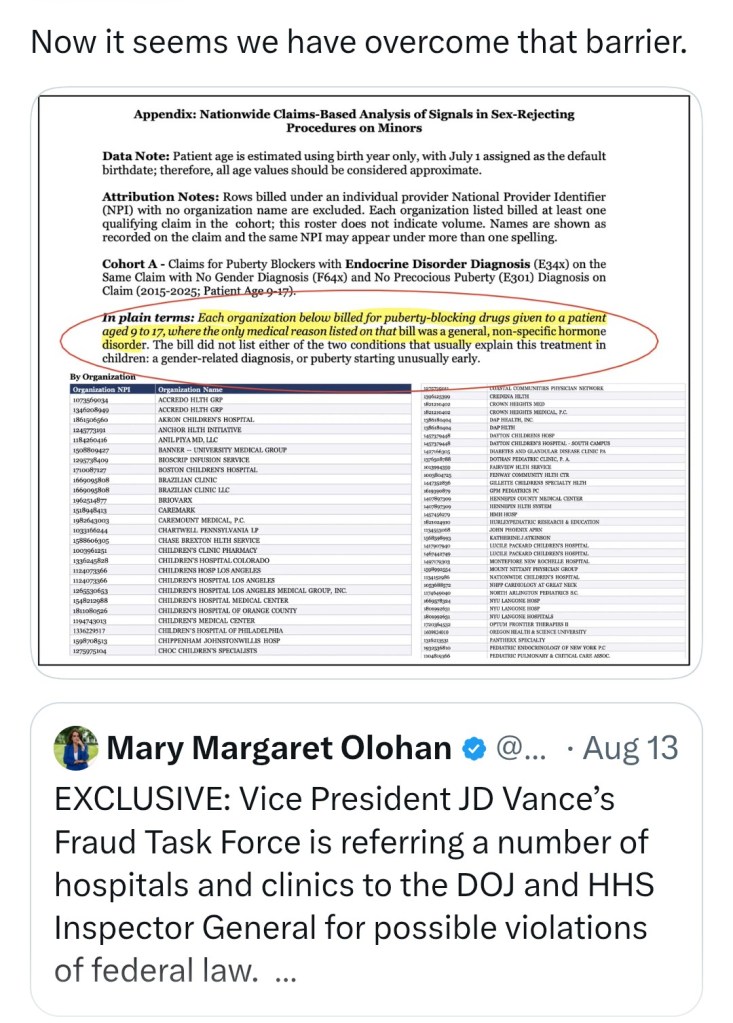733x1023 pixels.
Task: Click the blue verified badge
Action: tap(474, 749)
